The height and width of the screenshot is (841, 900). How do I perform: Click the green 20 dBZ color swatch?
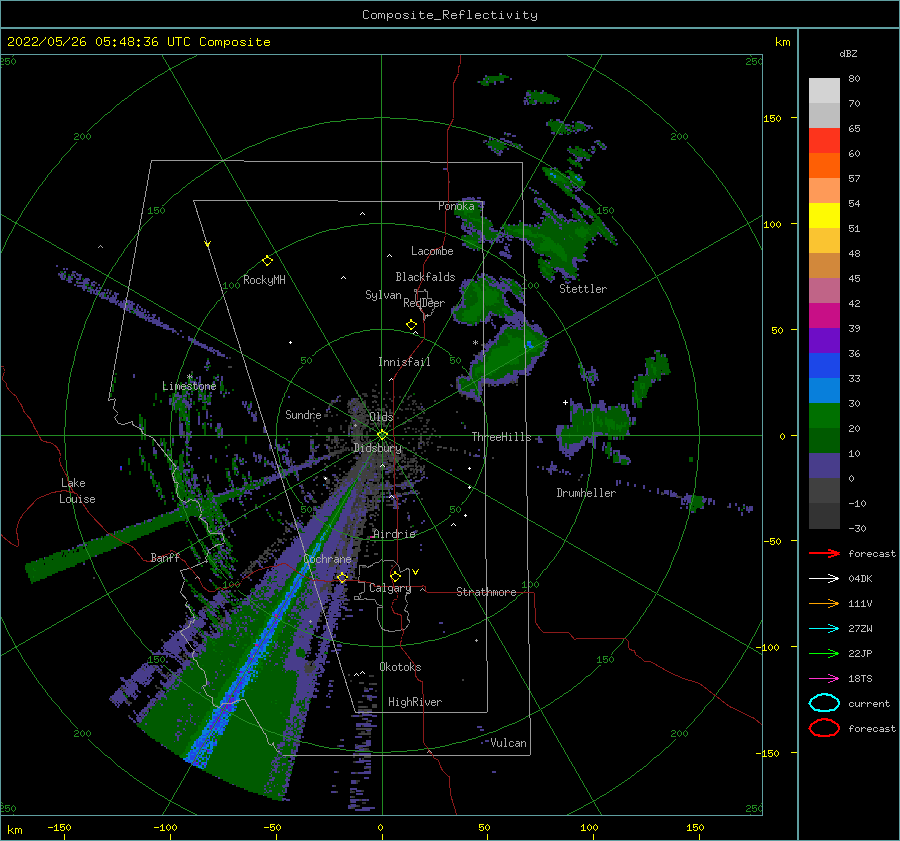pos(824,415)
